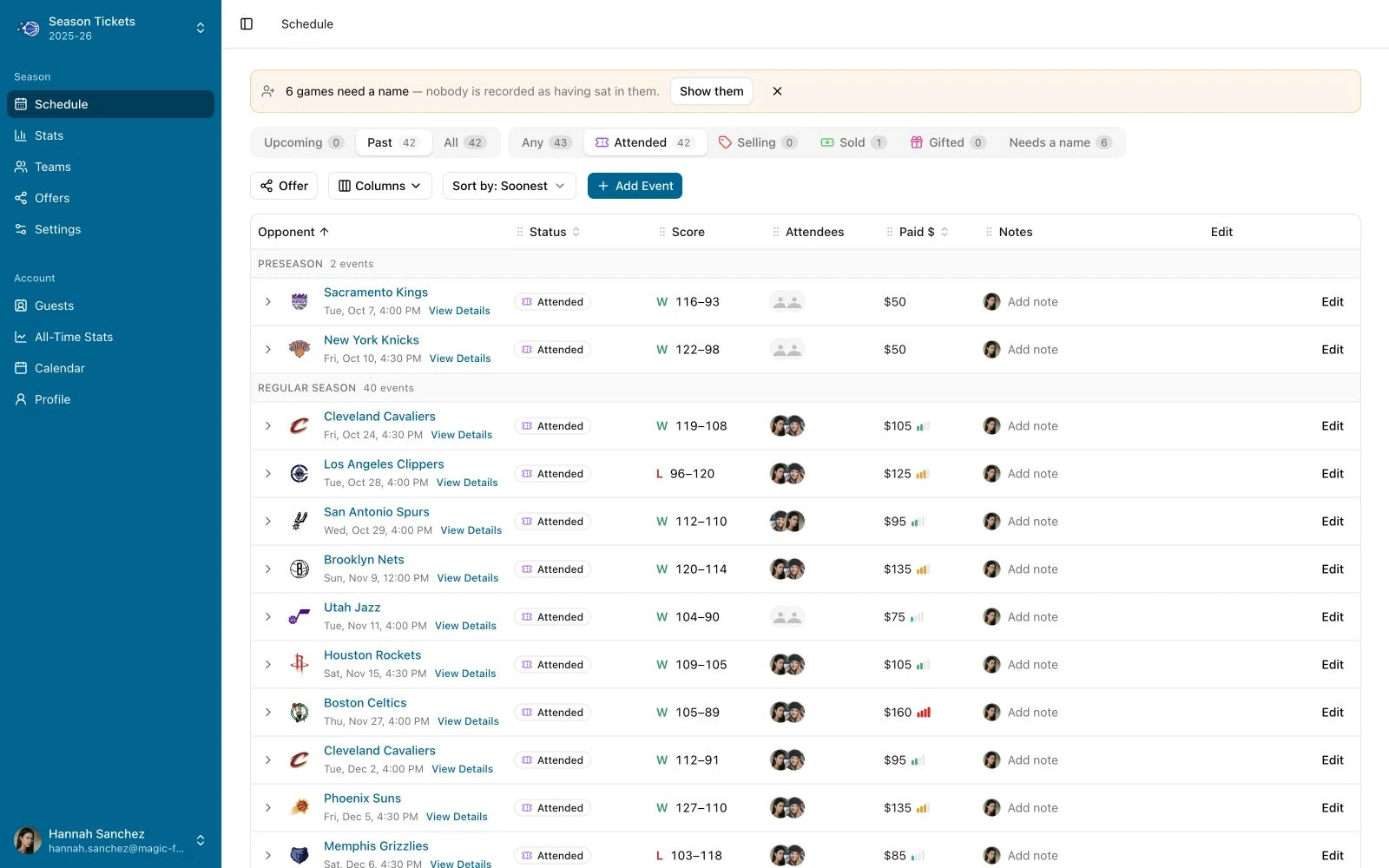1389x868 pixels.
Task: Open Stats in the sidebar
Action: (x=111, y=135)
